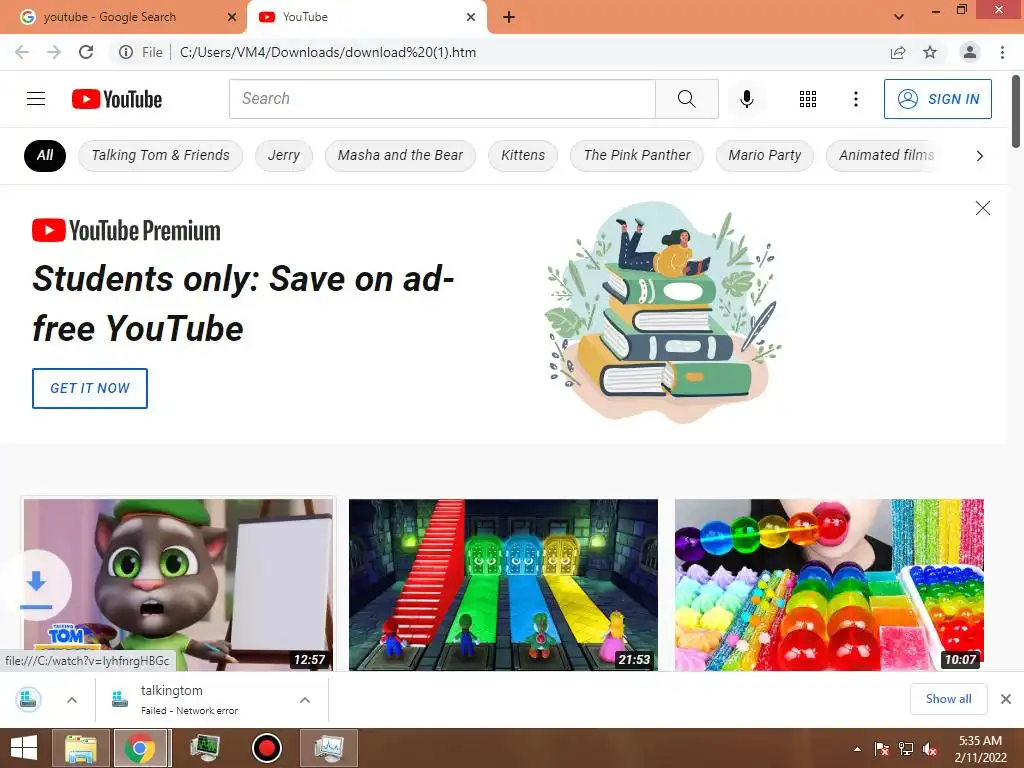The image size is (1024, 768).
Task: Click the muted volume tray icon
Action: click(930, 749)
